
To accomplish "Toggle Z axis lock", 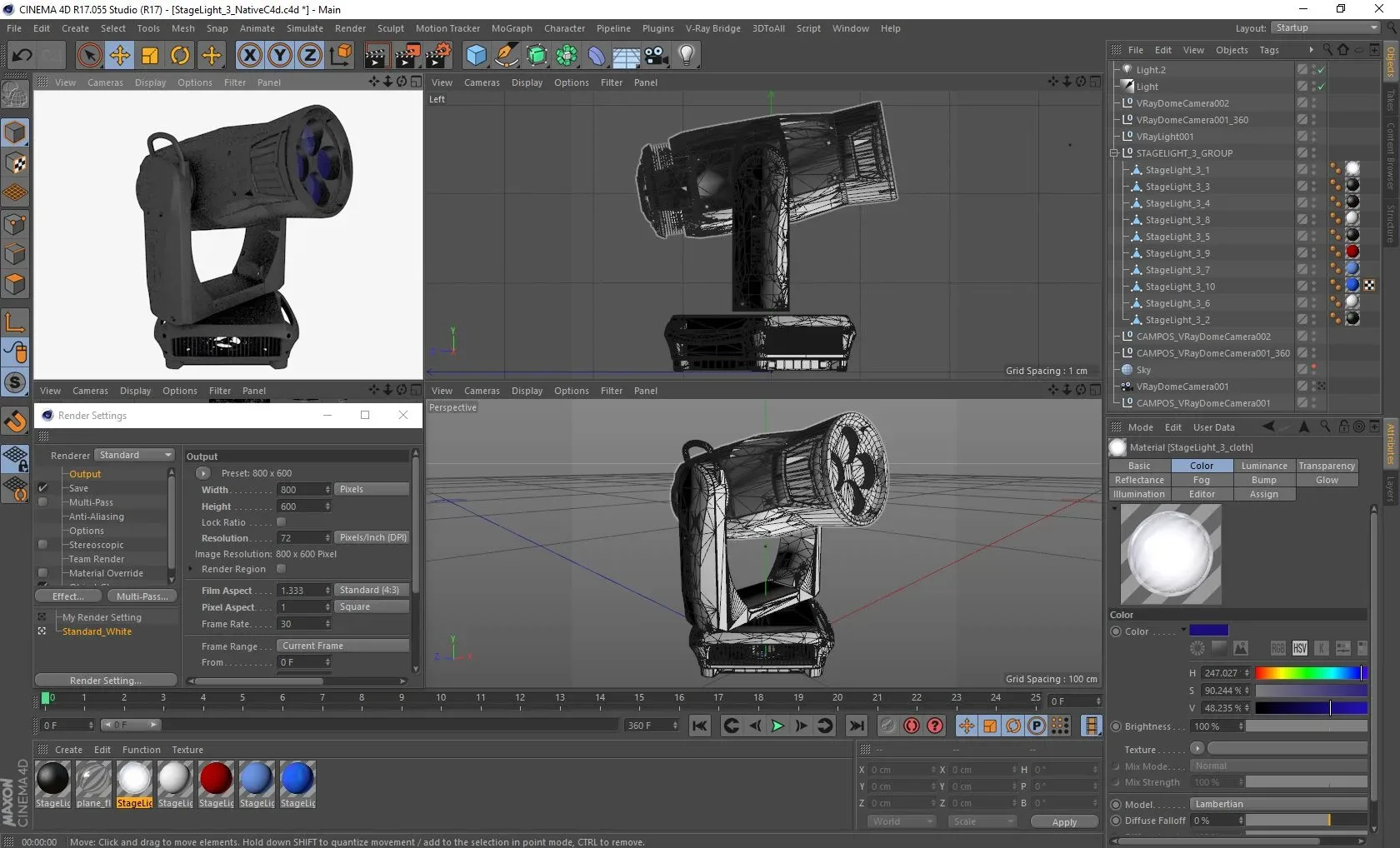I will [x=310, y=56].
